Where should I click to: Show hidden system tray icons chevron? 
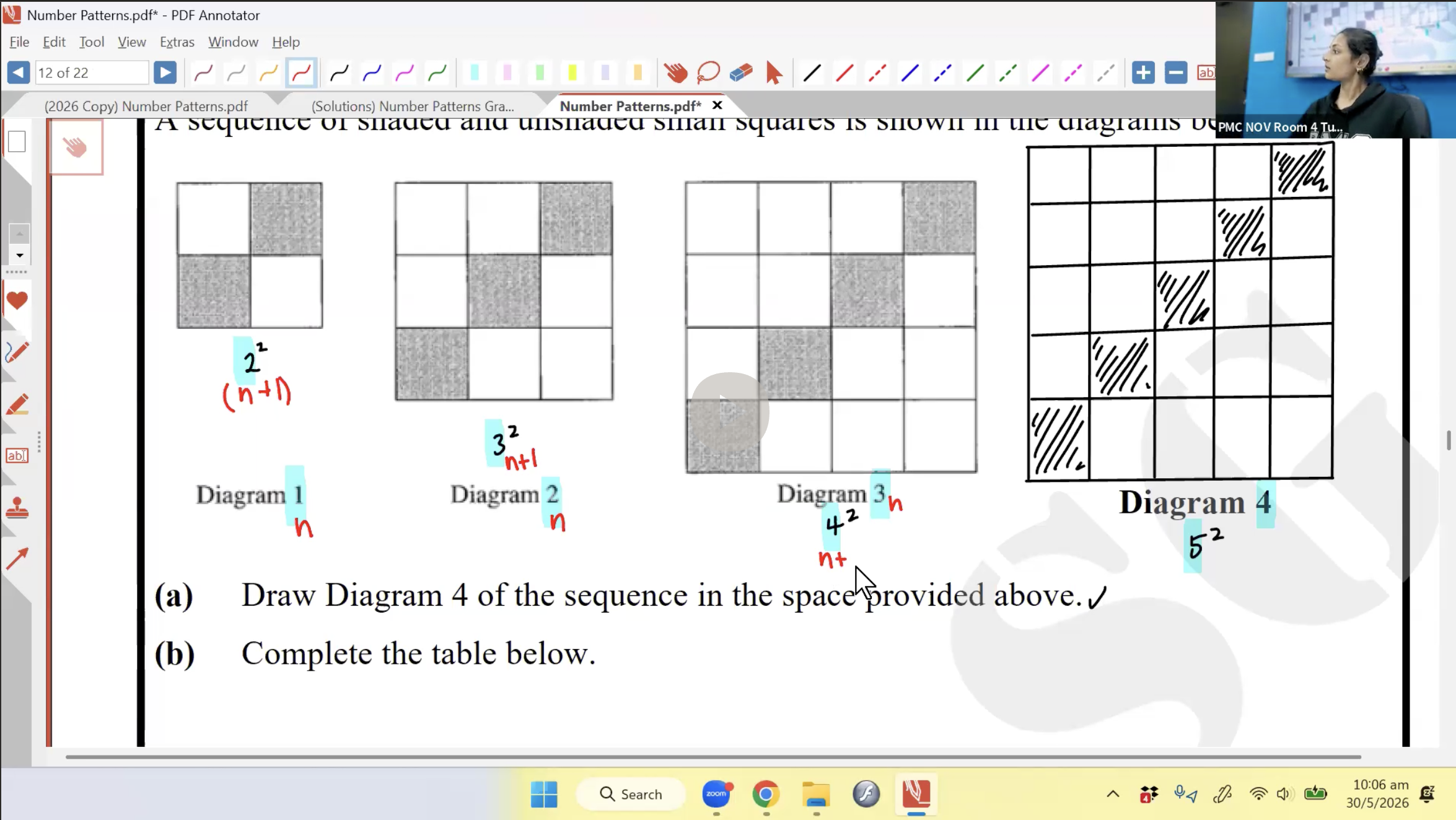point(1113,794)
